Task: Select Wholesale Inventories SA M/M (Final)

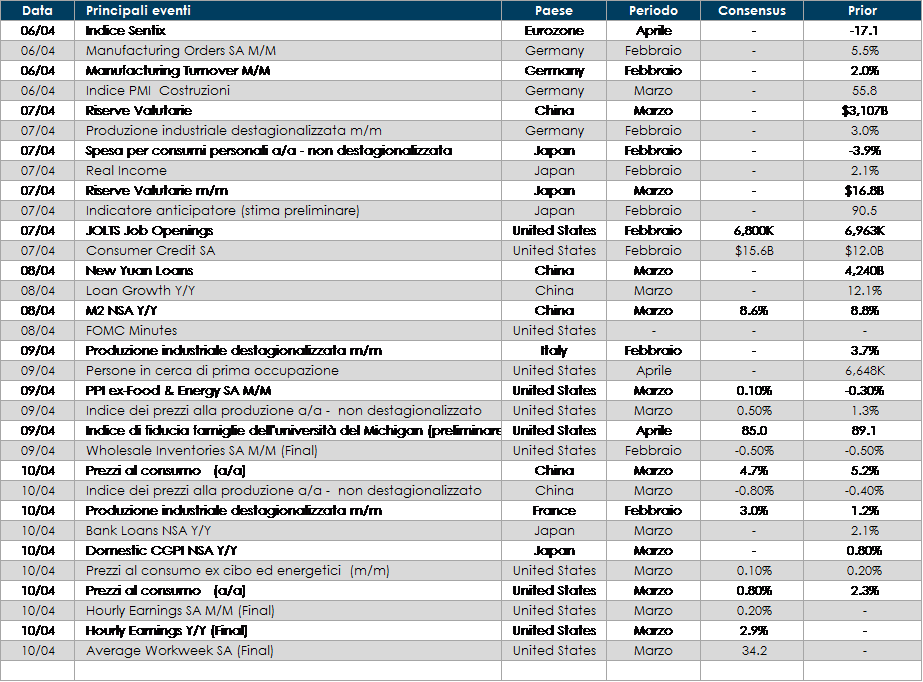Action: point(201,451)
